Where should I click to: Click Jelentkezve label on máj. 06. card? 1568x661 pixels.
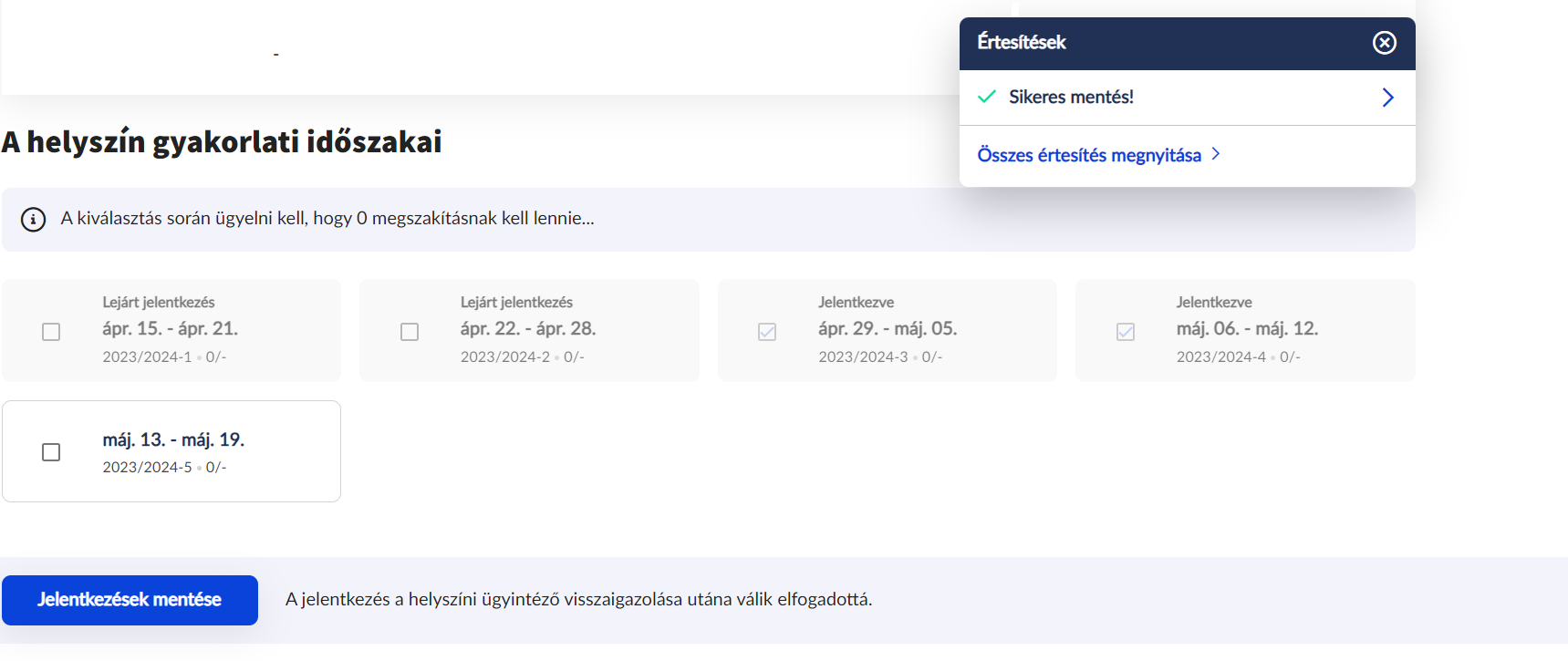(1213, 303)
